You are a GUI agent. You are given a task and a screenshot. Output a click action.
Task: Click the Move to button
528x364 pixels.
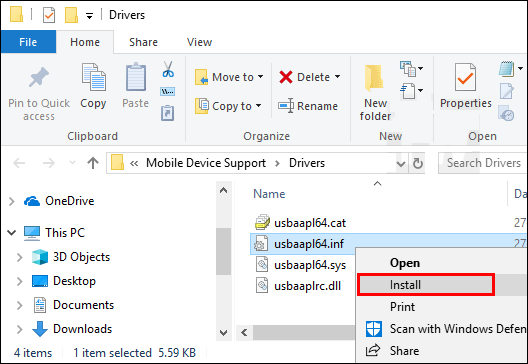click(229, 77)
